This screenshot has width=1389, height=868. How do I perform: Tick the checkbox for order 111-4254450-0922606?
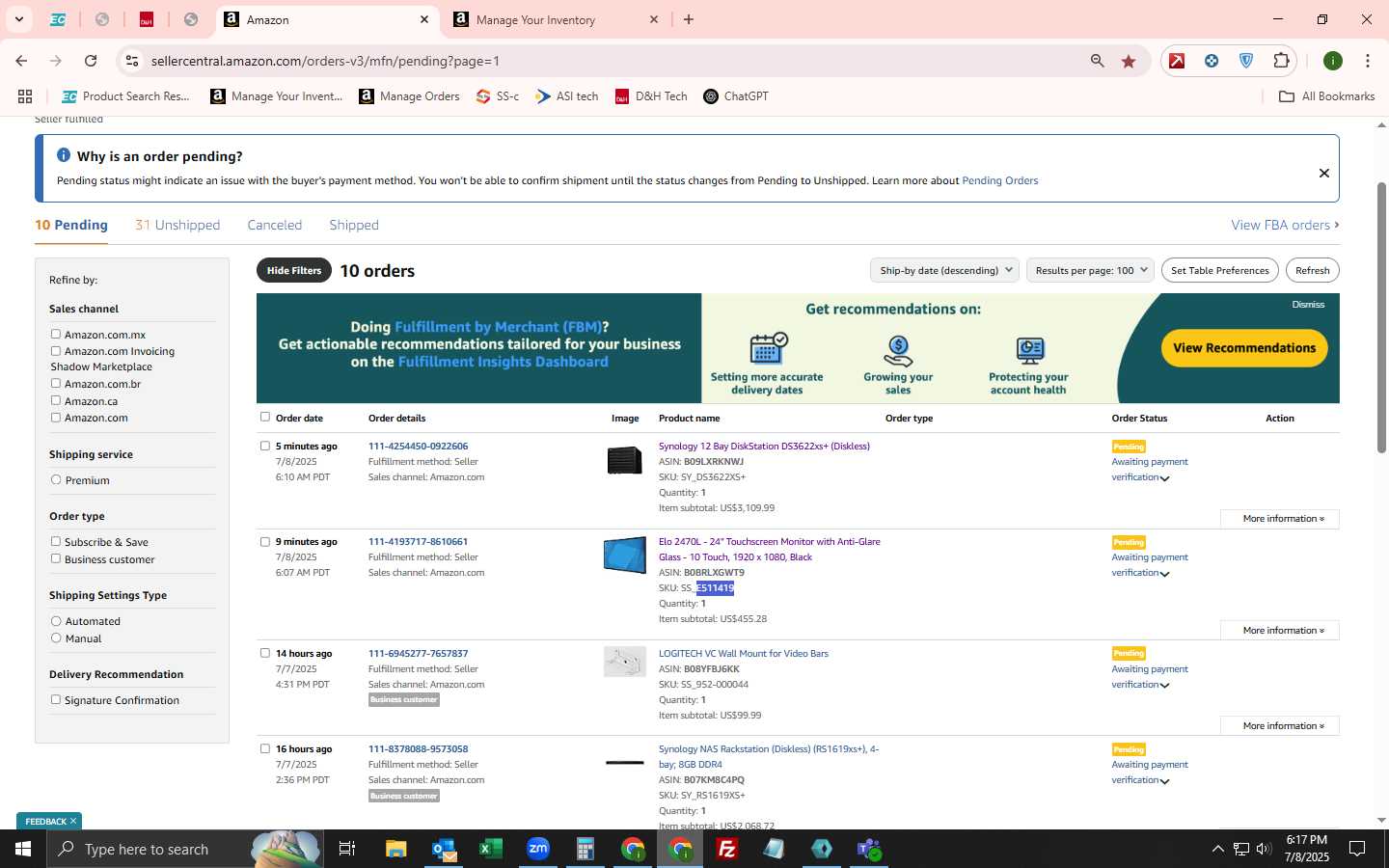click(x=265, y=446)
